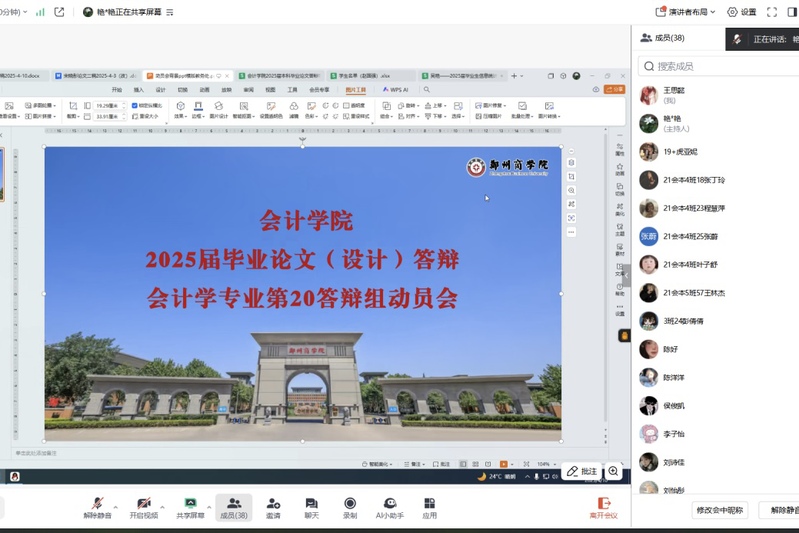
Task: Click the 搜索成员 search field
Action: coord(720,66)
